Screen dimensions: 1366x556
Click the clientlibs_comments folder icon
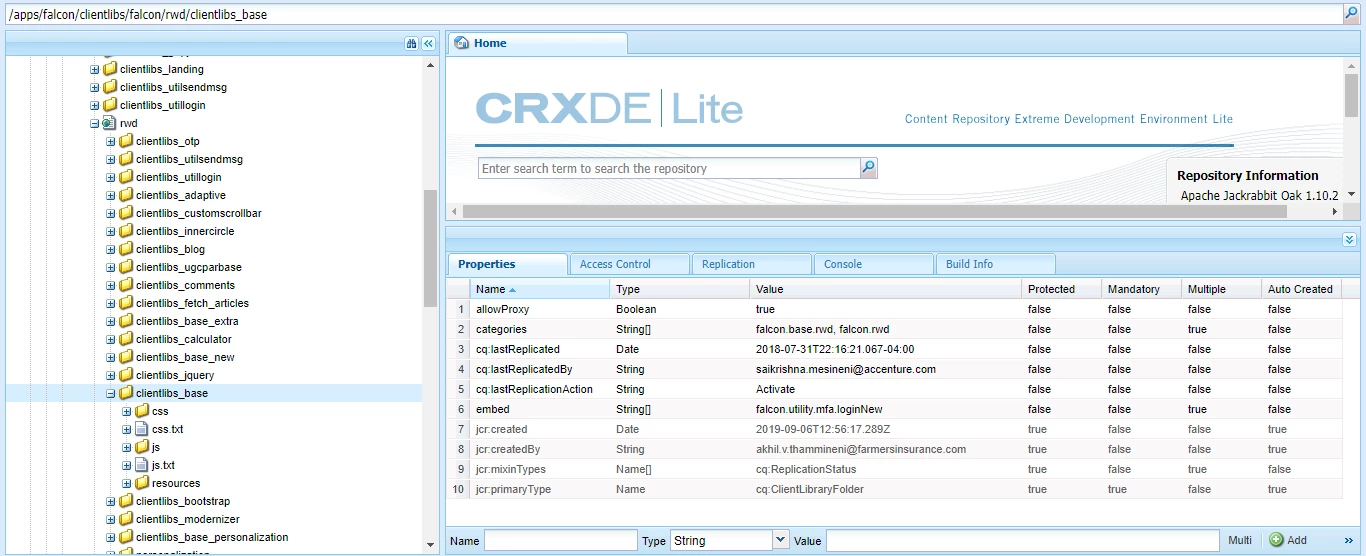[126, 285]
